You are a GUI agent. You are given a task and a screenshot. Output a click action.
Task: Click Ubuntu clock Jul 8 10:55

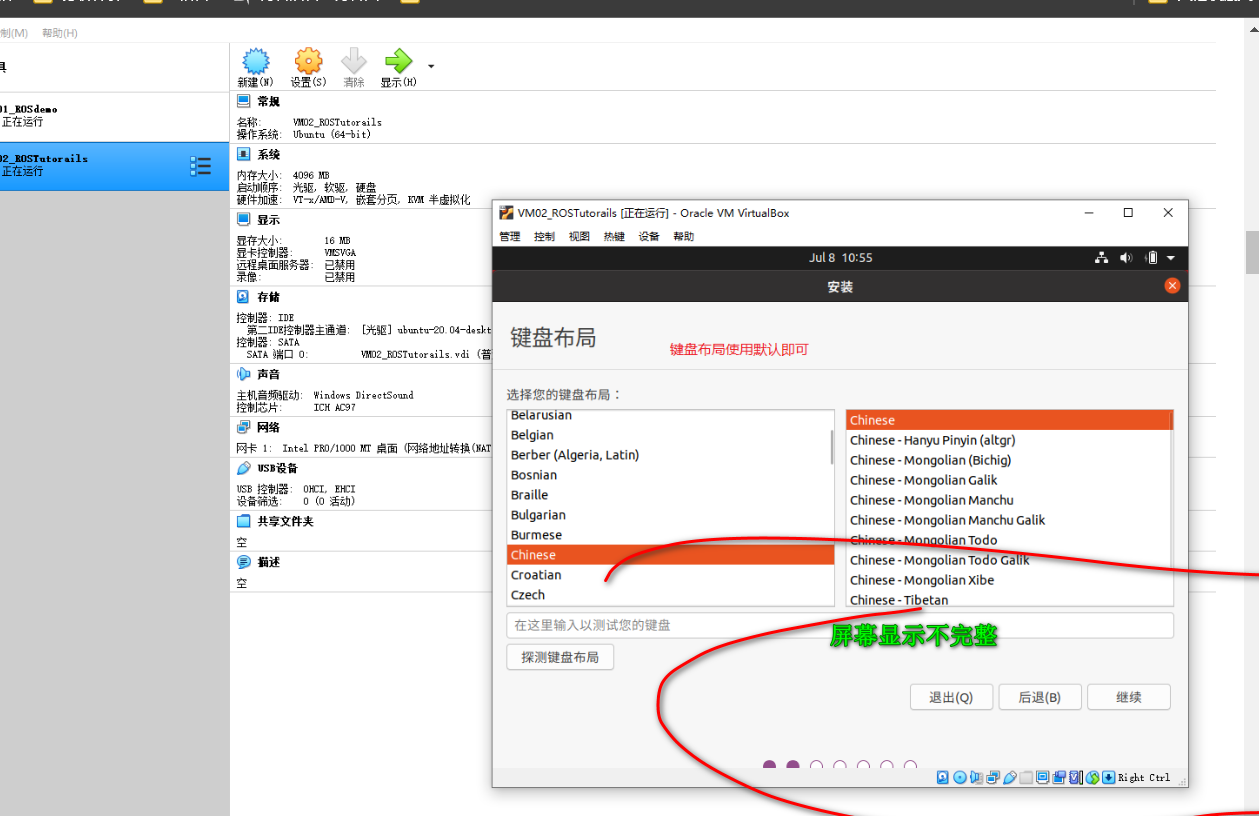840,258
